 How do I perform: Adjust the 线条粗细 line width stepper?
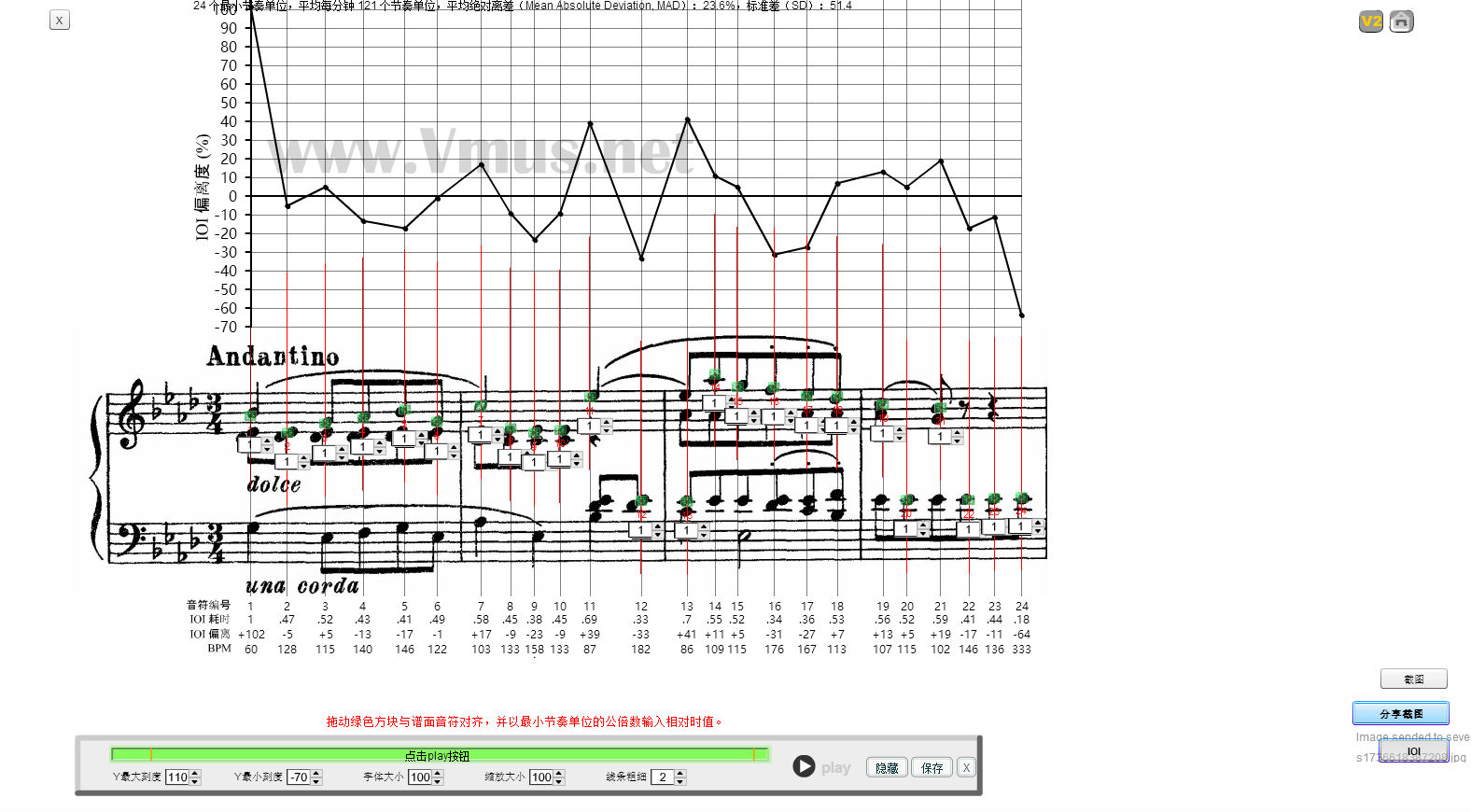tap(680, 777)
